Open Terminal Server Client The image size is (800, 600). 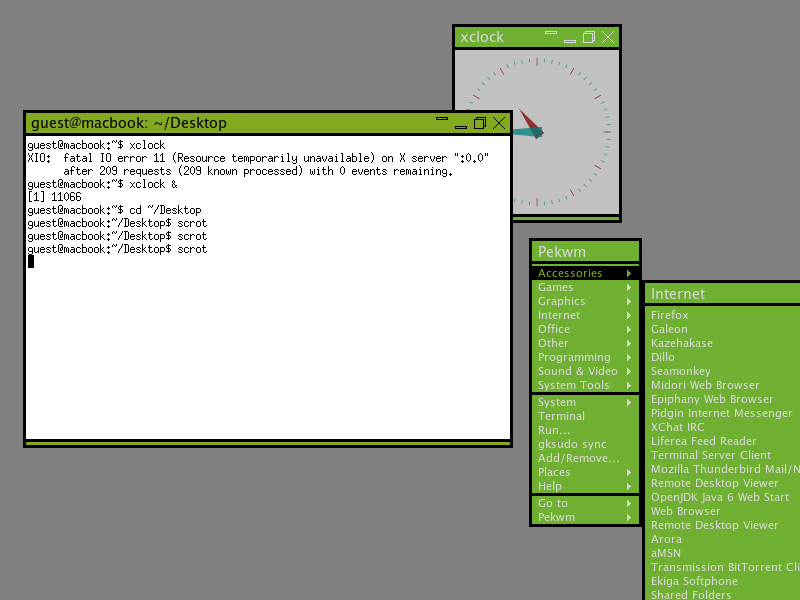tap(722, 456)
